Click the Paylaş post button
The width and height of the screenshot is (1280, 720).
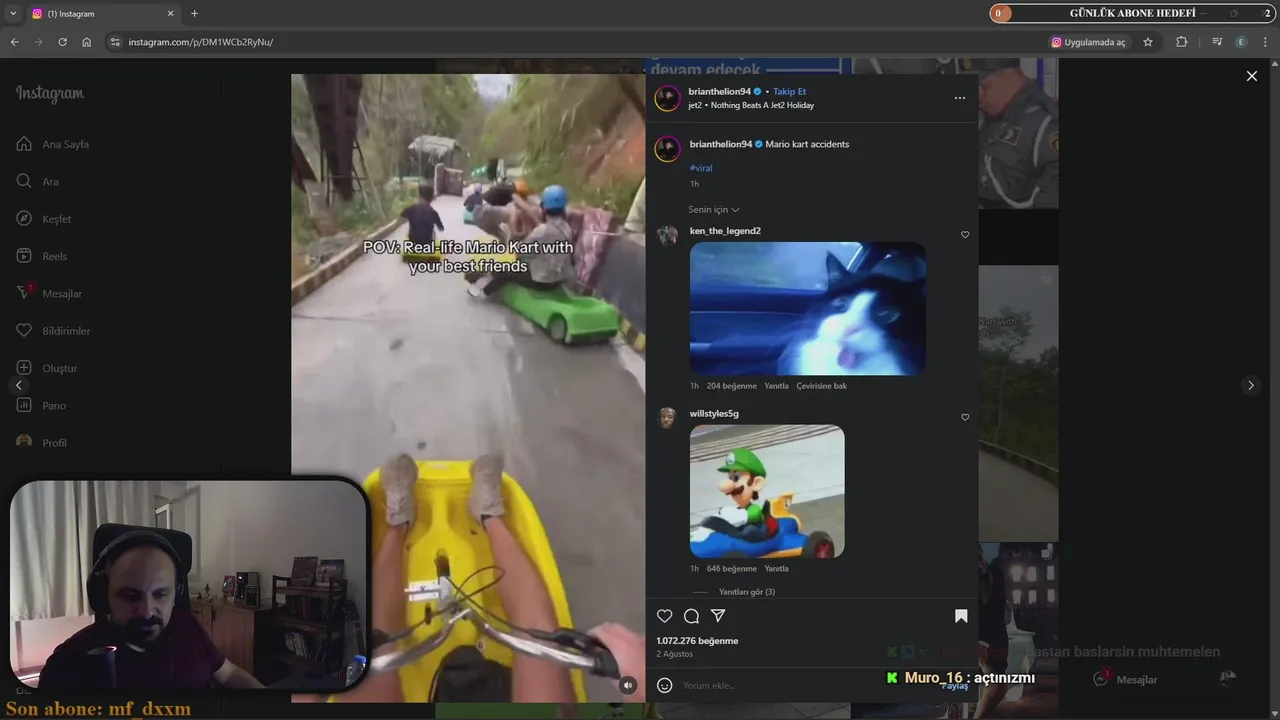(x=955, y=686)
